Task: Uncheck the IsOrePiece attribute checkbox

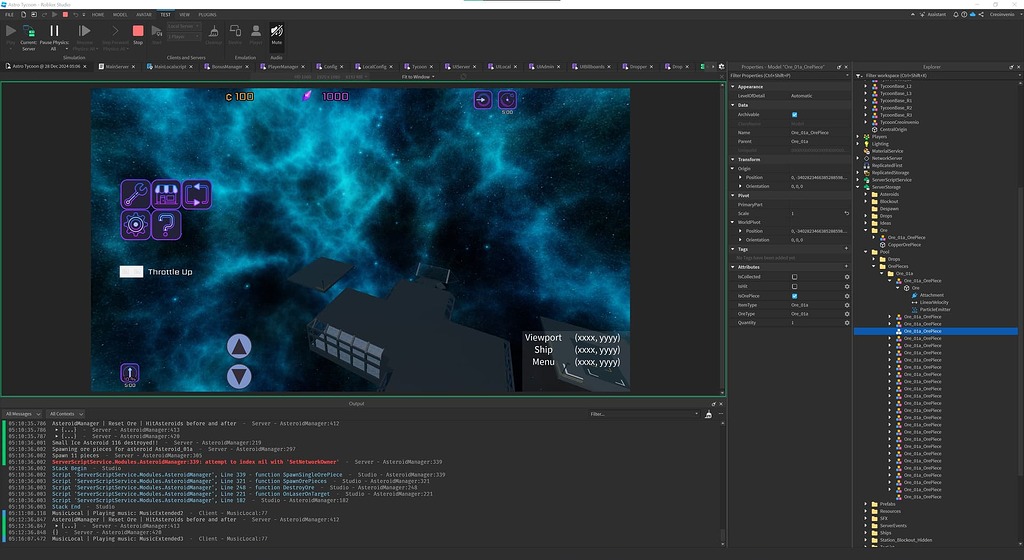Action: pyautogui.click(x=795, y=296)
